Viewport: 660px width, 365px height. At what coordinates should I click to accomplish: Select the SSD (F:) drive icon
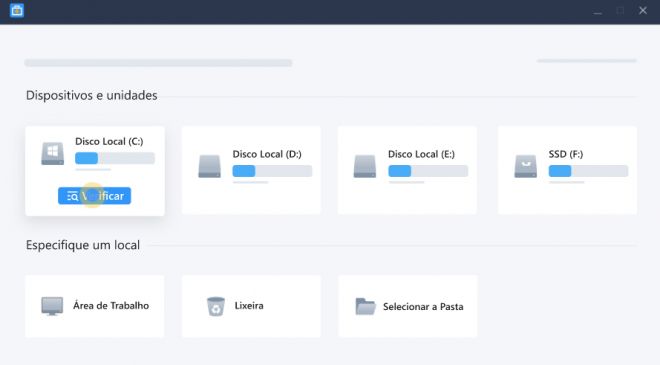coord(525,166)
